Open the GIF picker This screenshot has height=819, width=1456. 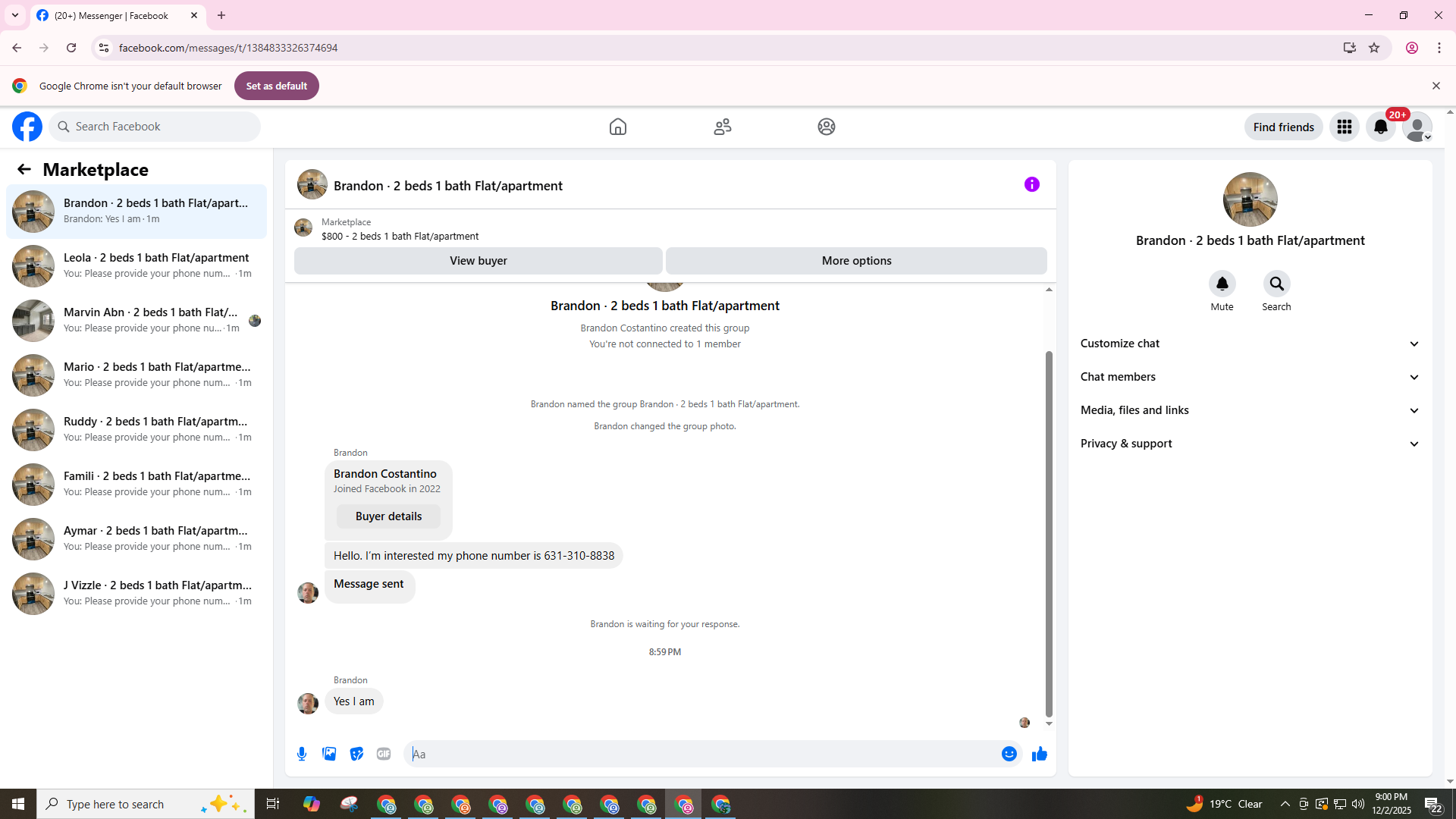(x=384, y=754)
